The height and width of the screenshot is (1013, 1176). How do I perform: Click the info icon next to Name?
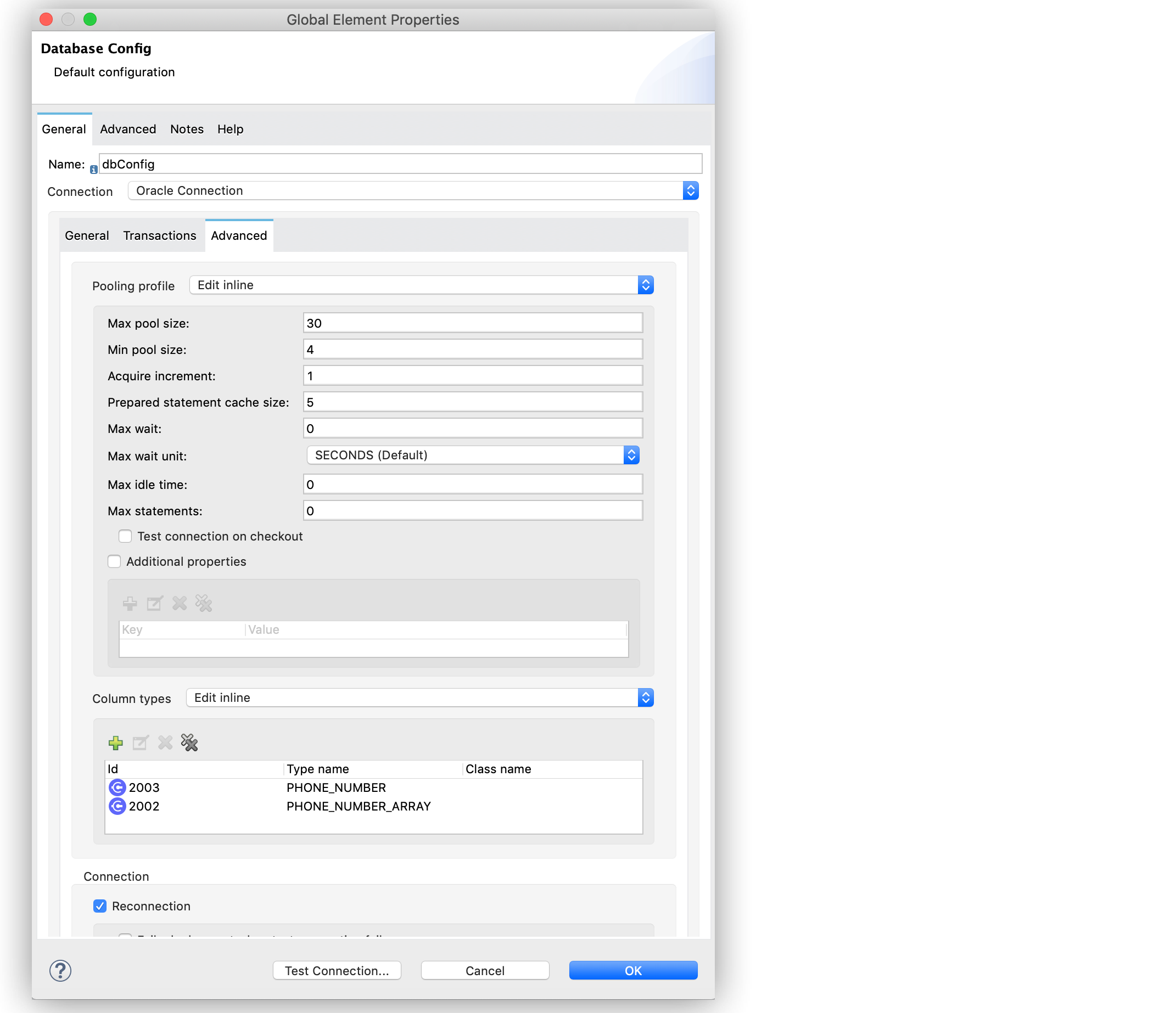pyautogui.click(x=93, y=168)
